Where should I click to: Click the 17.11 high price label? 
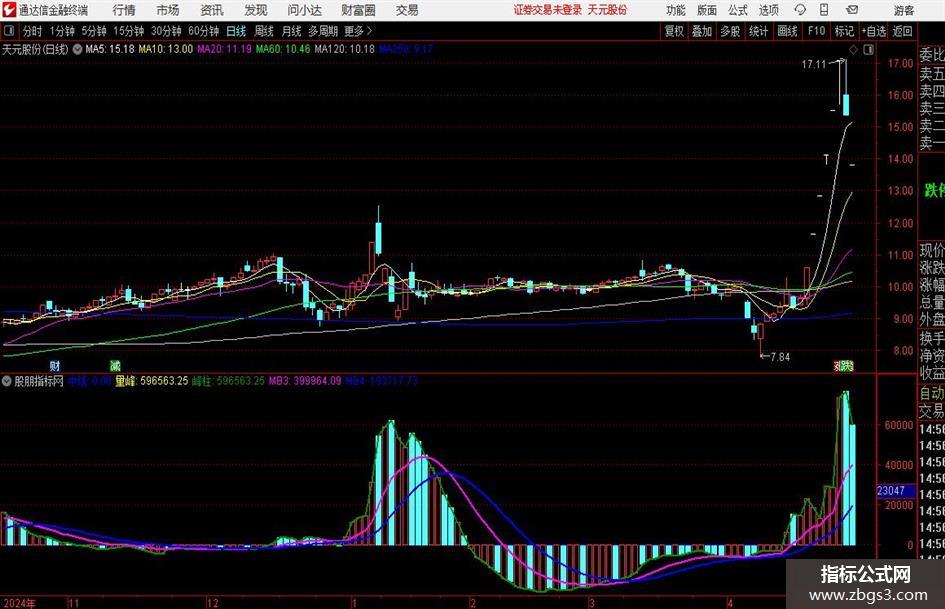[814, 65]
